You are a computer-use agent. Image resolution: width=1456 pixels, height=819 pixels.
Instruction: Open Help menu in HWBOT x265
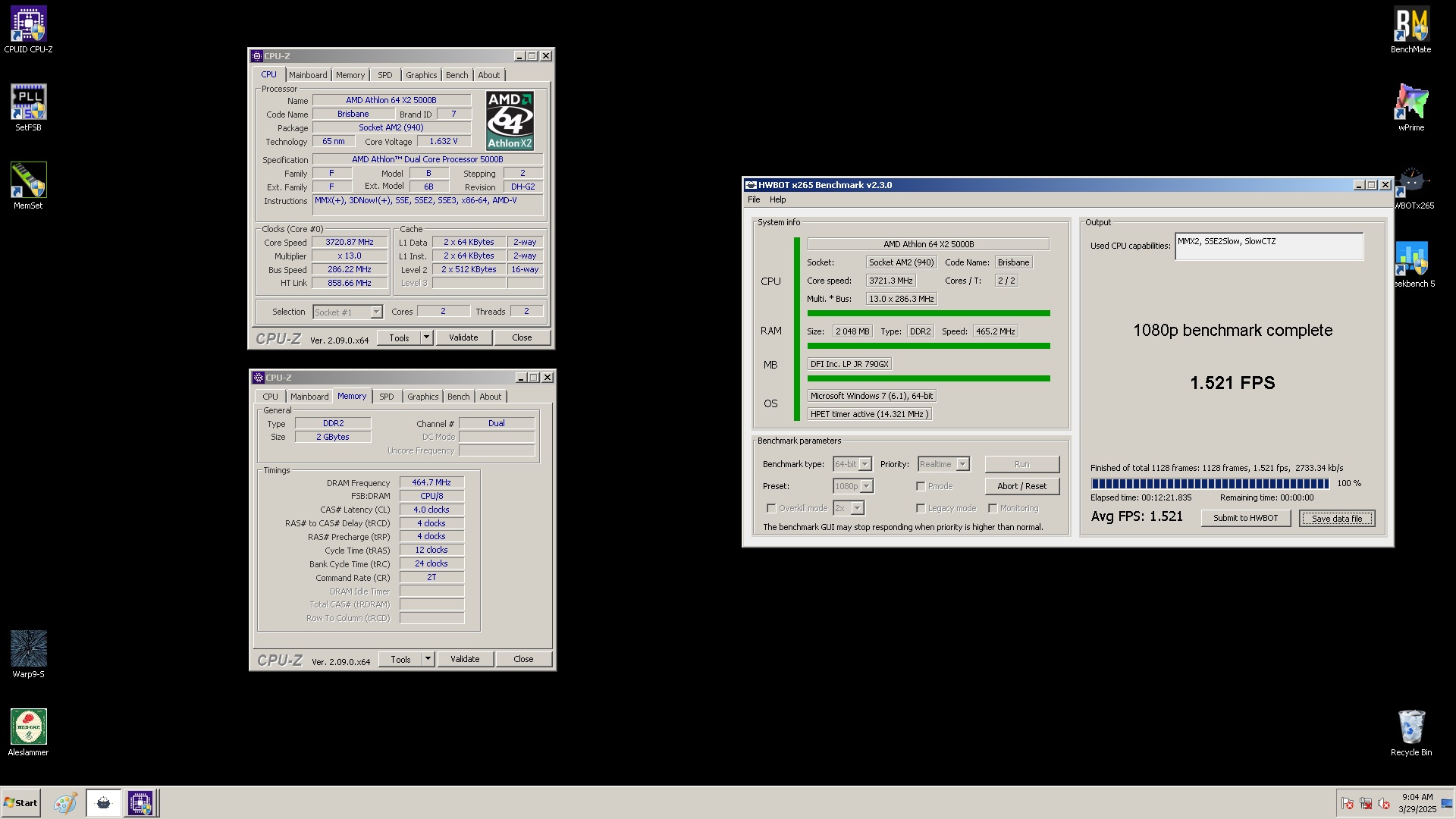(778, 199)
